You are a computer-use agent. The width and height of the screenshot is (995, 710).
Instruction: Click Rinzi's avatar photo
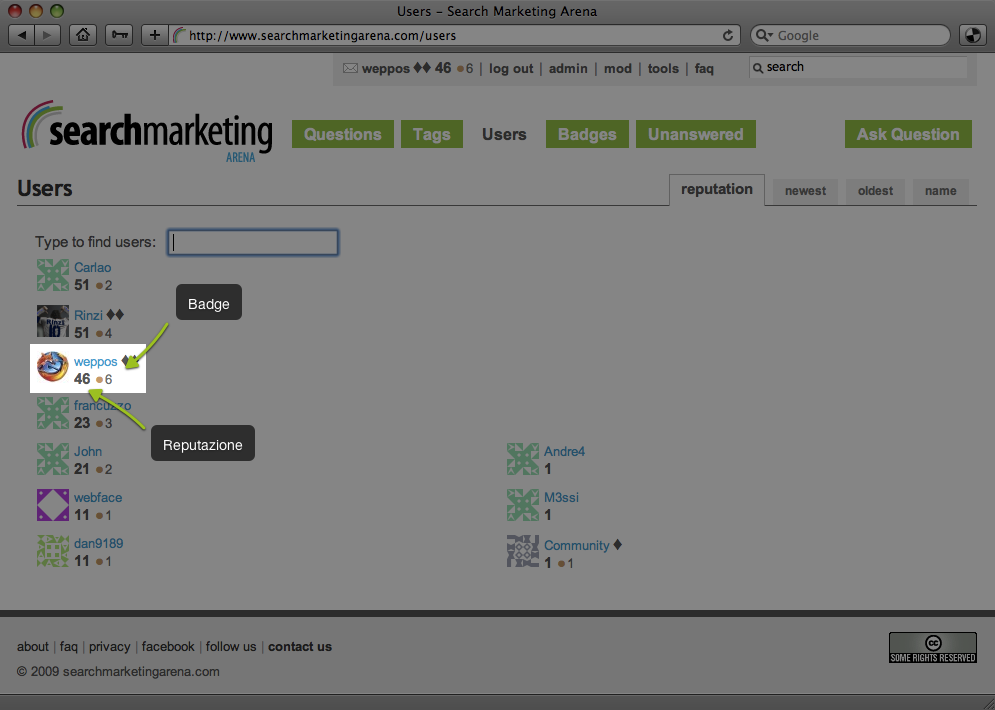53,322
